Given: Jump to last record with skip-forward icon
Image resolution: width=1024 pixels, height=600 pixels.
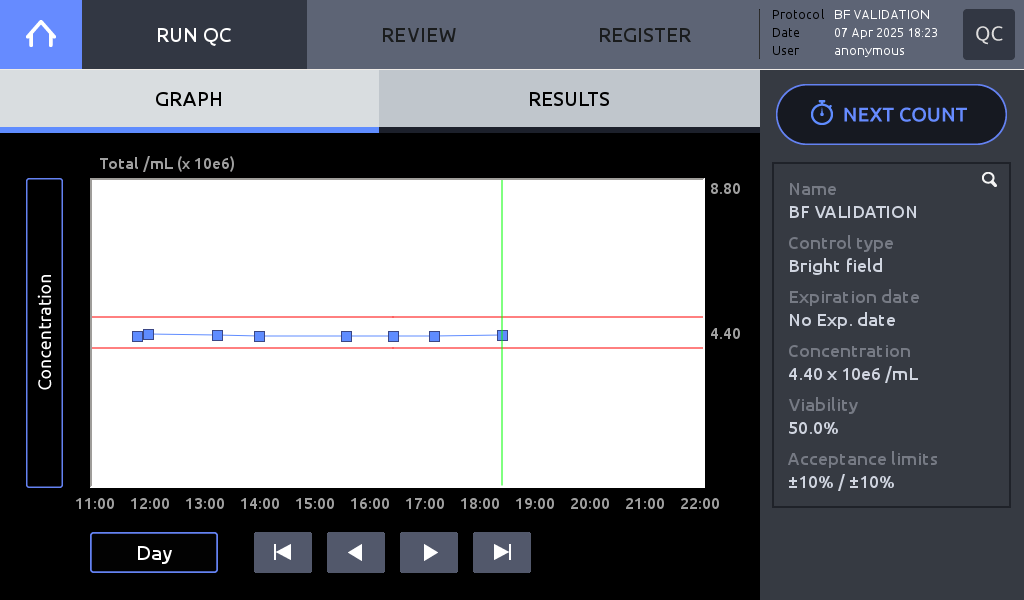Looking at the screenshot, I should click(502, 552).
